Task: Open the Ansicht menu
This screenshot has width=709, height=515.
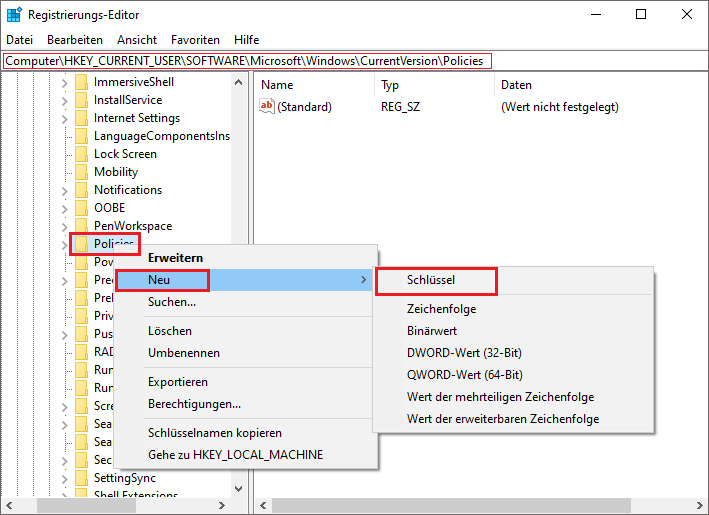Action: [137, 40]
